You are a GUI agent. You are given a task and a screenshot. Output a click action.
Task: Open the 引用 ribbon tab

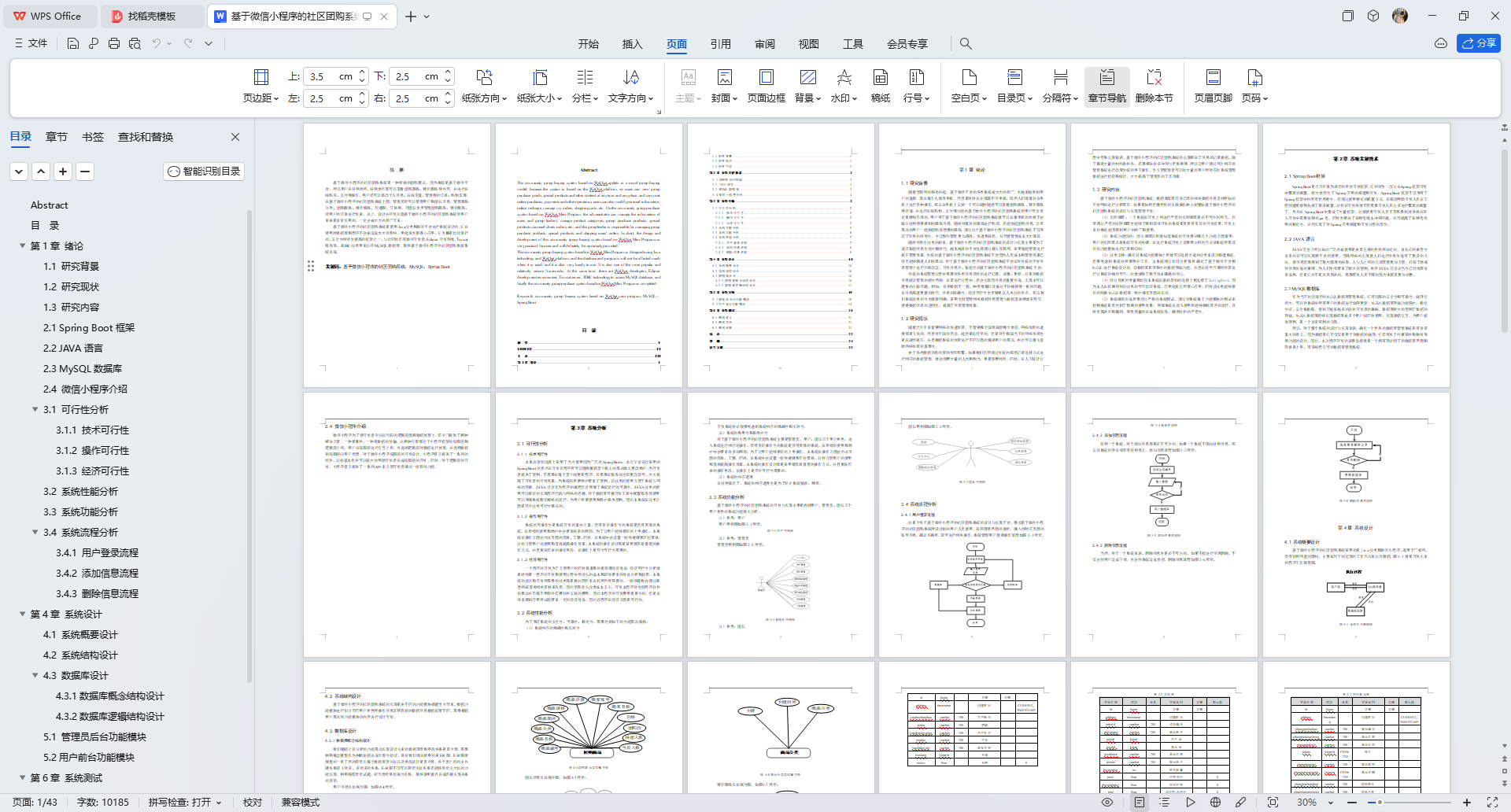click(721, 44)
